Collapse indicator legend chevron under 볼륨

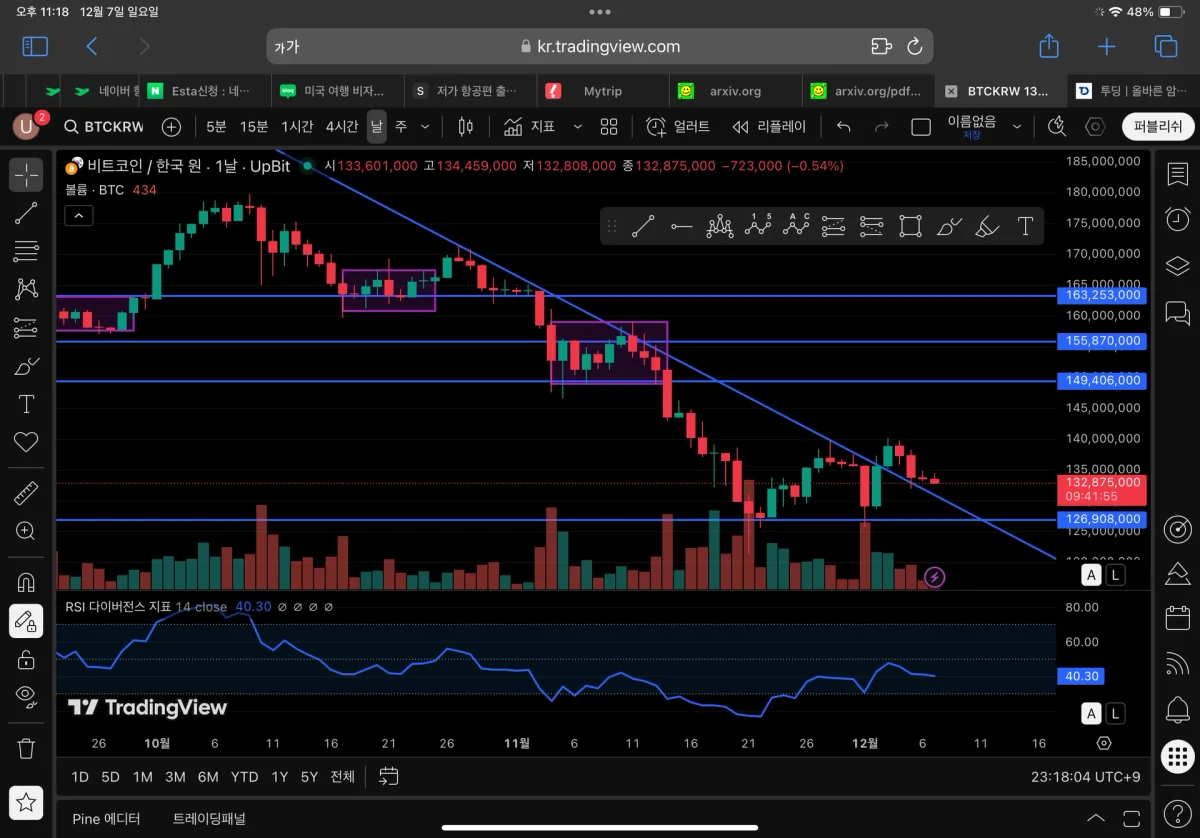pos(79,215)
